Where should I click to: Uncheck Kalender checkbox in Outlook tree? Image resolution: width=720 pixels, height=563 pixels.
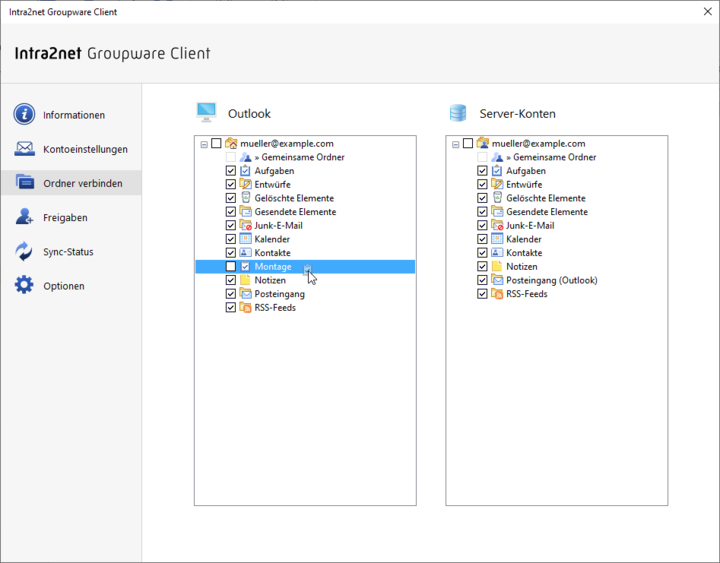pos(231,239)
